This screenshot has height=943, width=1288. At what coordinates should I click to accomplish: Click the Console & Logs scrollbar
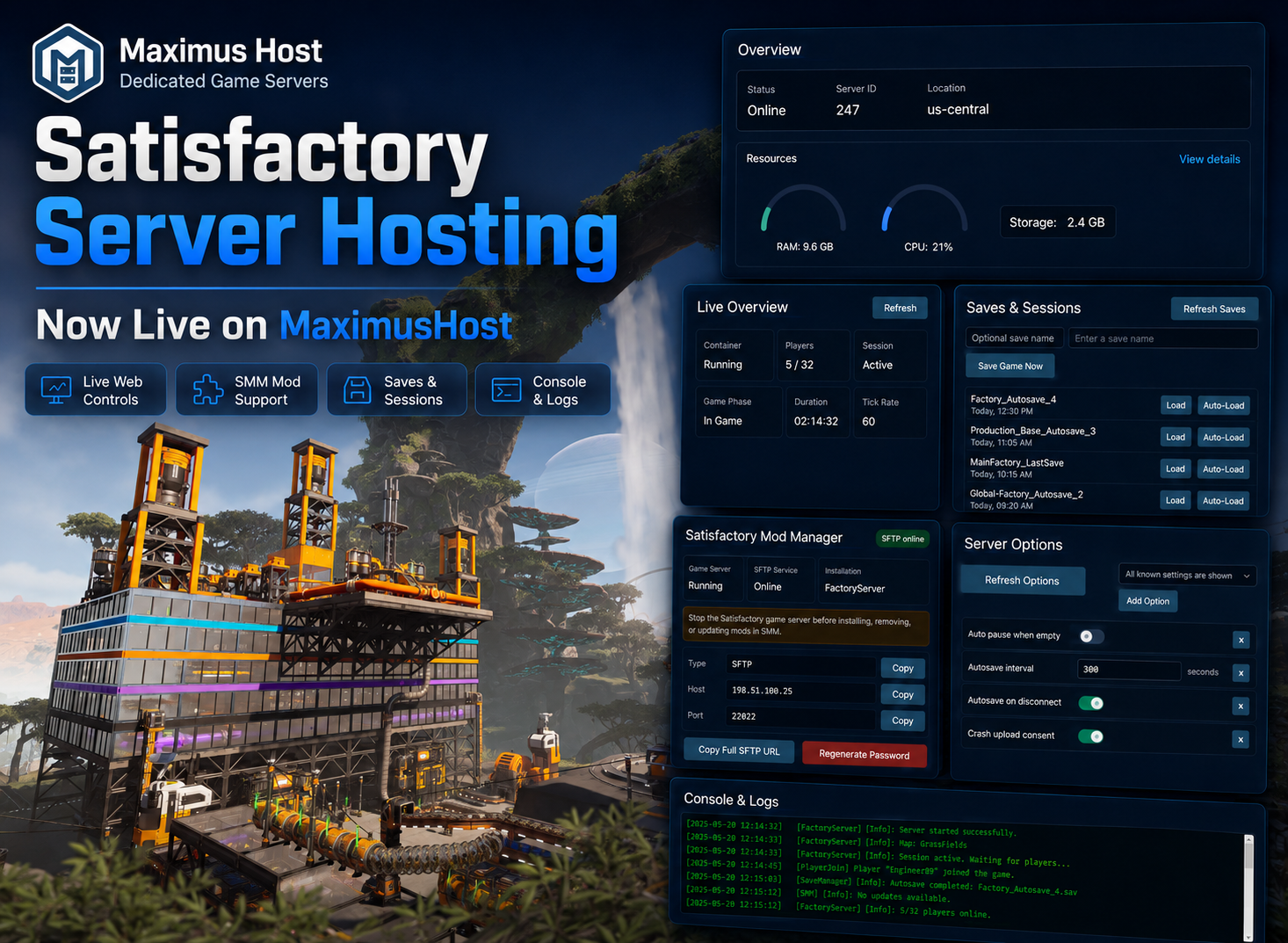tap(1248, 888)
